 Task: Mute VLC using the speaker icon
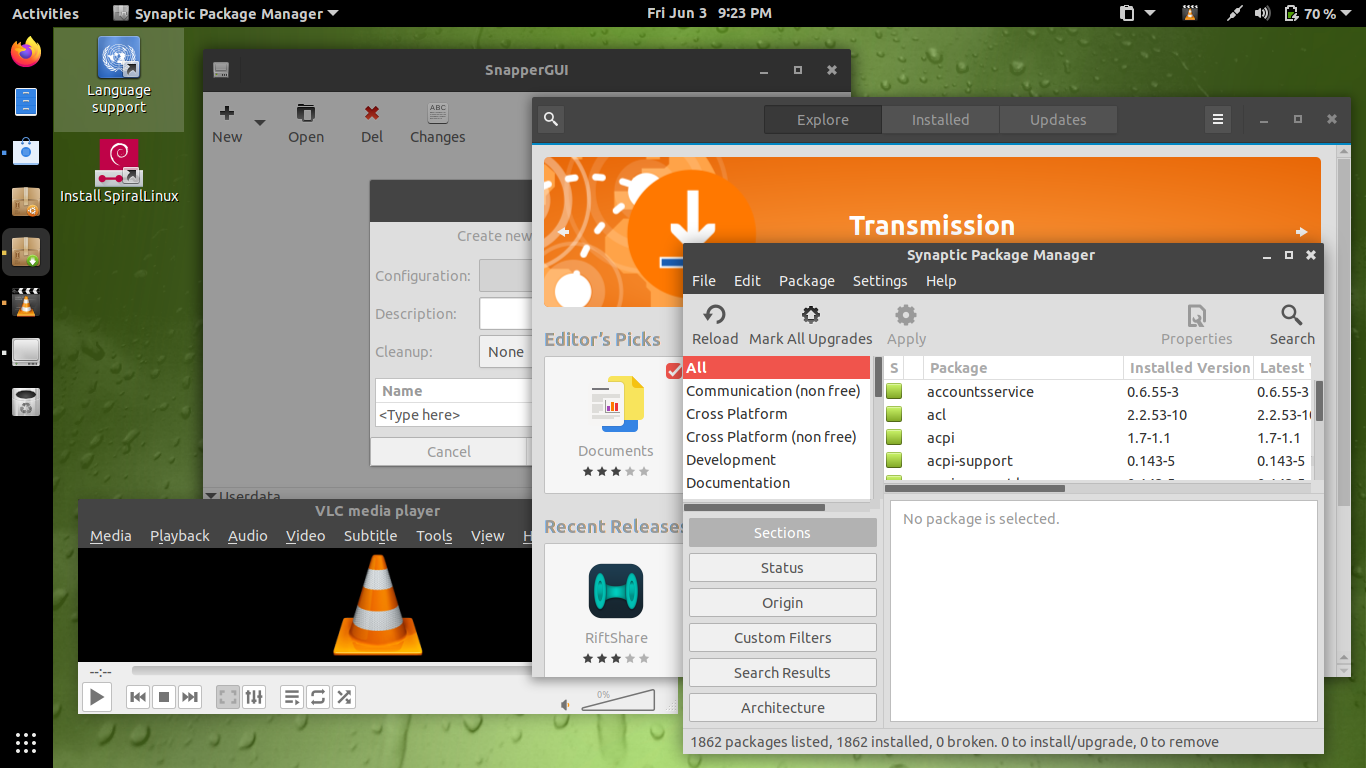pos(566,704)
